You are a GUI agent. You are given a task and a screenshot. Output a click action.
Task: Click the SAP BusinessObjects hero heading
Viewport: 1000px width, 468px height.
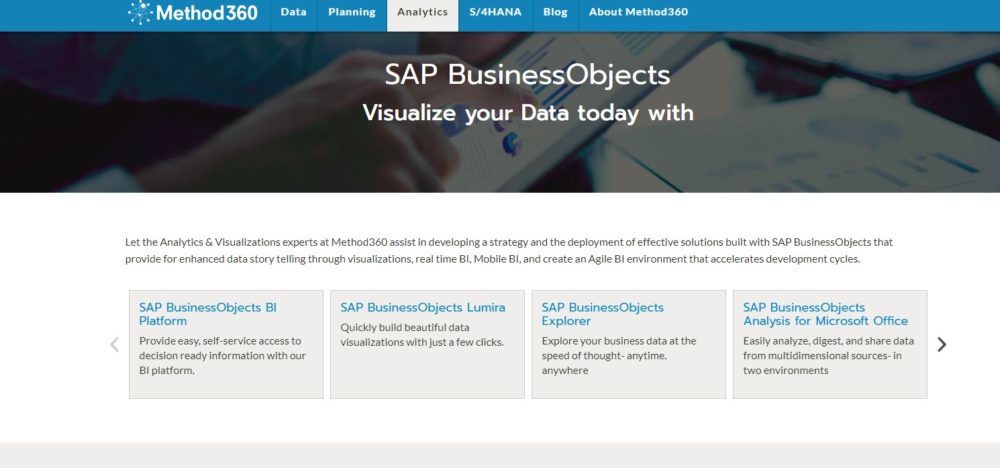(527, 75)
